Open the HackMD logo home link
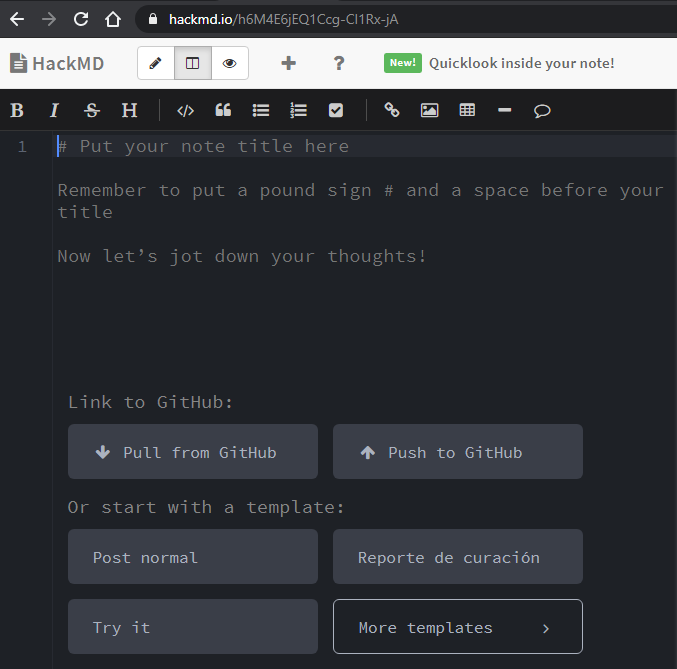The height and width of the screenshot is (669, 677). point(57,63)
